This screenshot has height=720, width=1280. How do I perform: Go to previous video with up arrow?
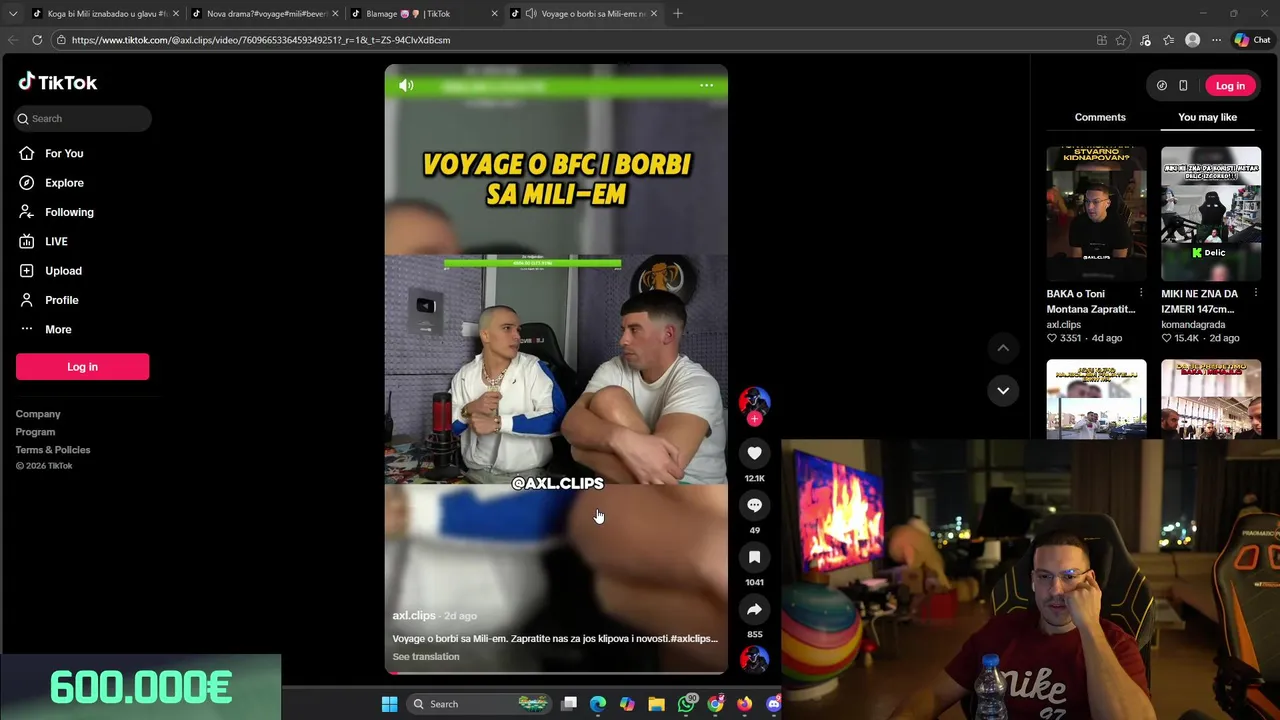[x=1003, y=348]
